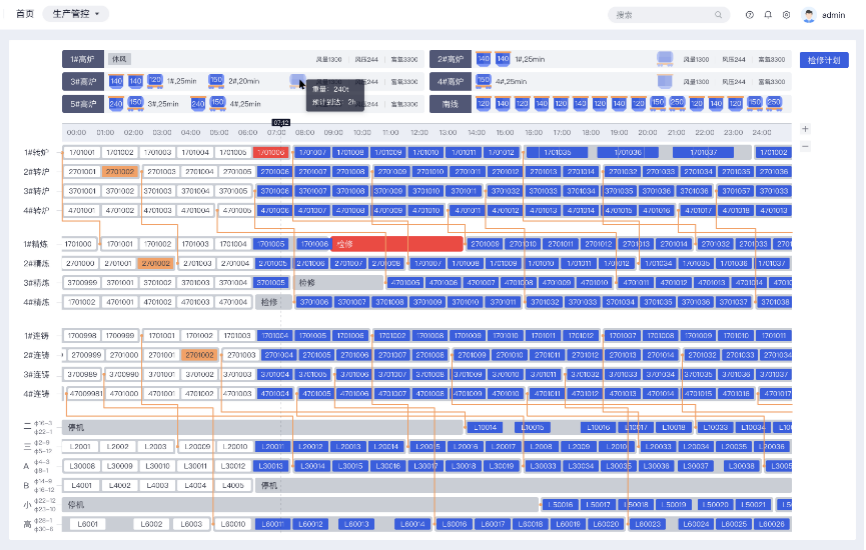Screen dimensions: 866x550
Task: Open the 检修计划 button
Action: pos(824,60)
